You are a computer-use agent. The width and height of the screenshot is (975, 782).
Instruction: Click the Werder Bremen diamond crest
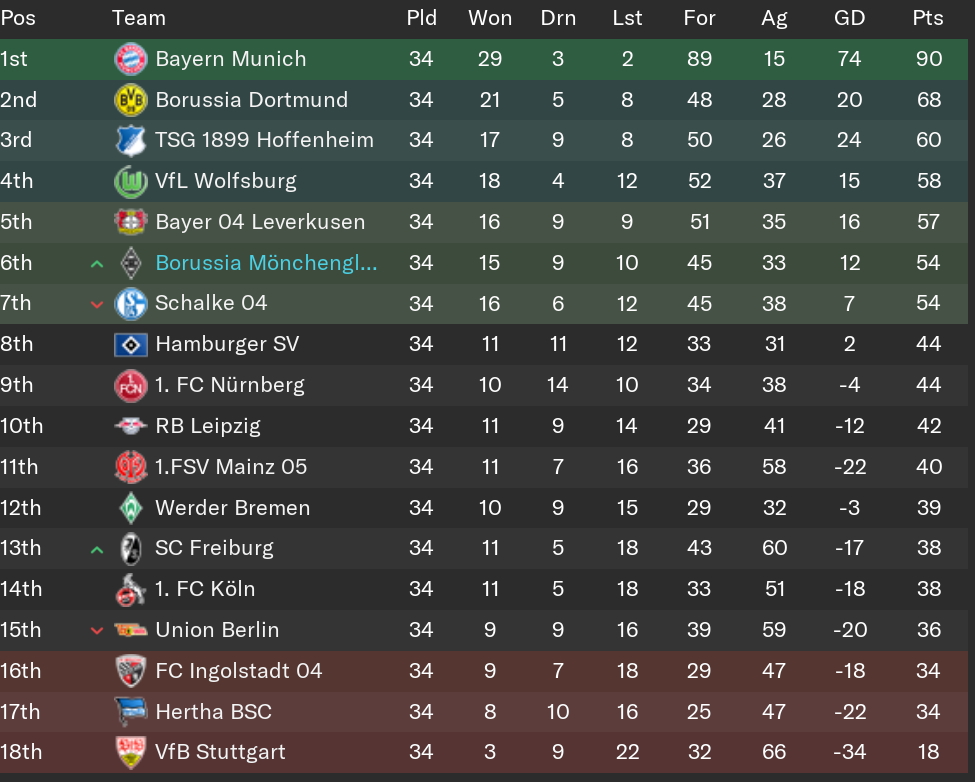pyautogui.click(x=131, y=508)
